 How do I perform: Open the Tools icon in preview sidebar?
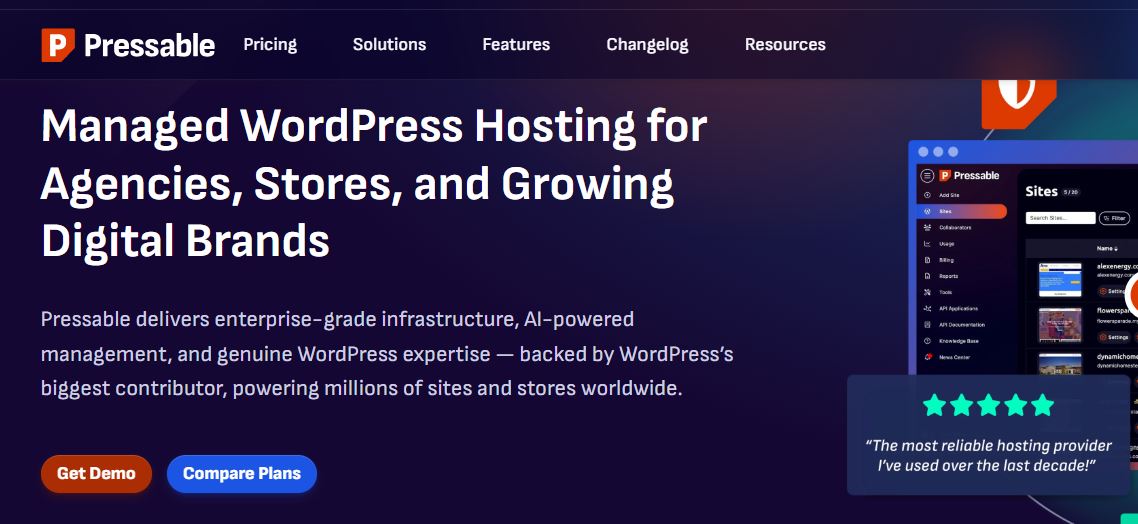tap(928, 292)
